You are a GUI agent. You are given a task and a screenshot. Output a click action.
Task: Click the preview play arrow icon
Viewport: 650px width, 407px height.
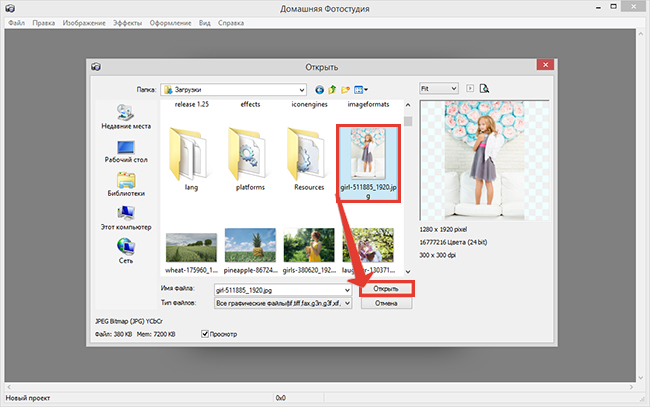coord(470,88)
